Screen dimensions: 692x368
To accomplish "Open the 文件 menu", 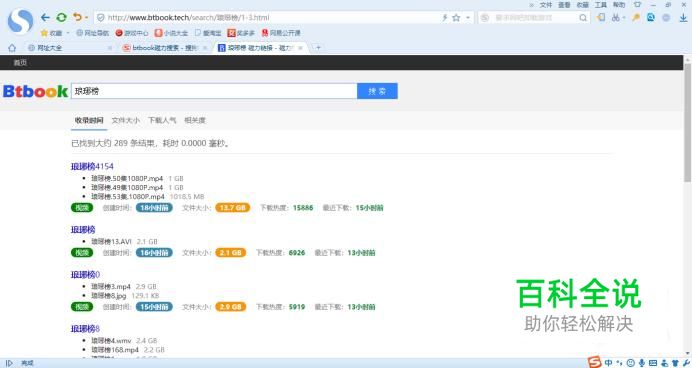I will 545,5.
